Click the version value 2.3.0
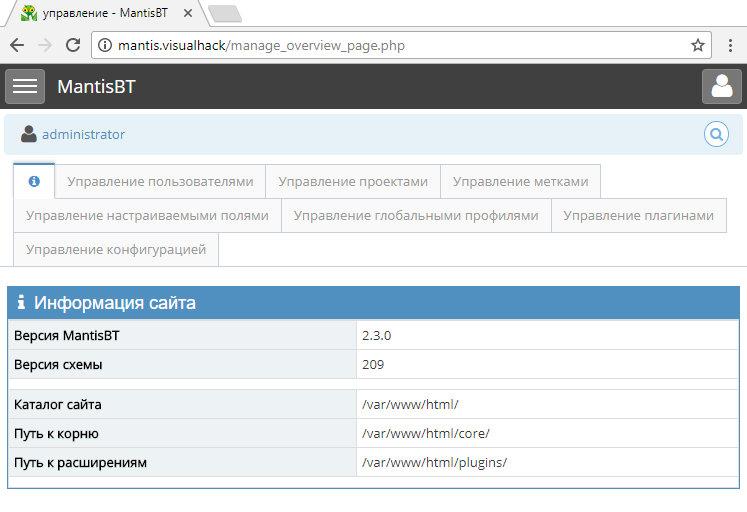 [x=376, y=336]
